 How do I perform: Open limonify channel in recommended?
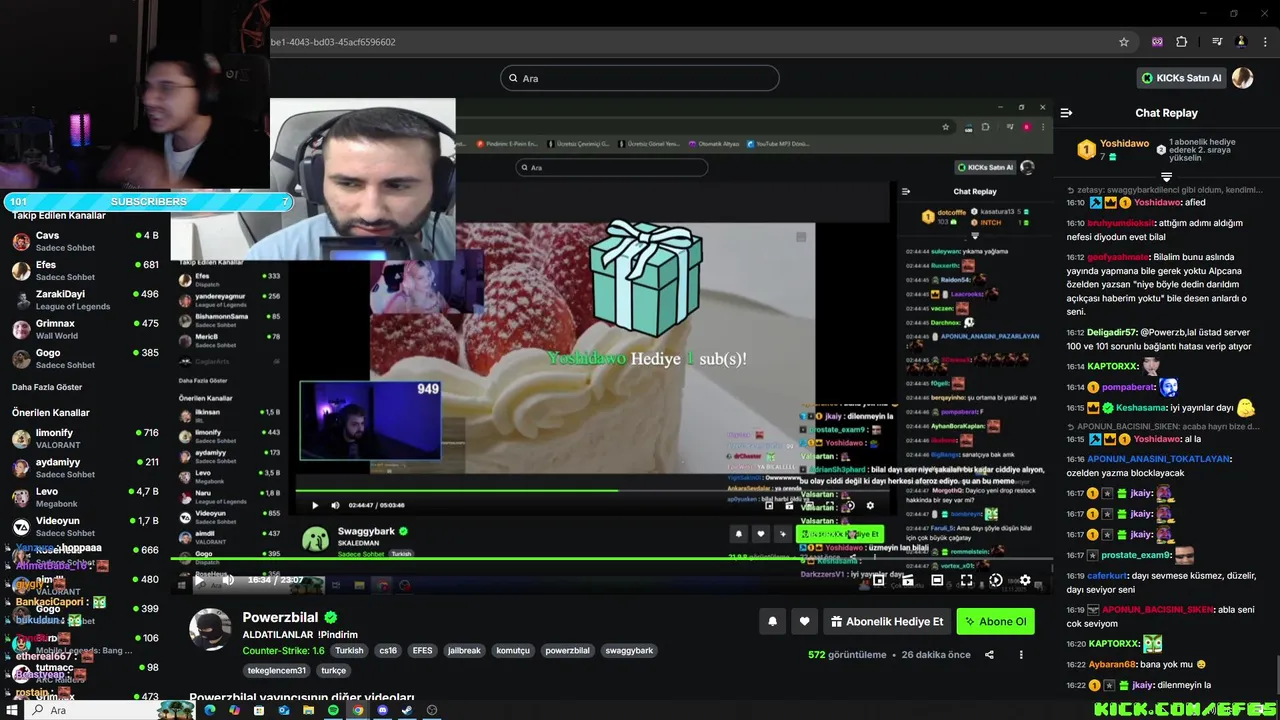[x=85, y=438]
